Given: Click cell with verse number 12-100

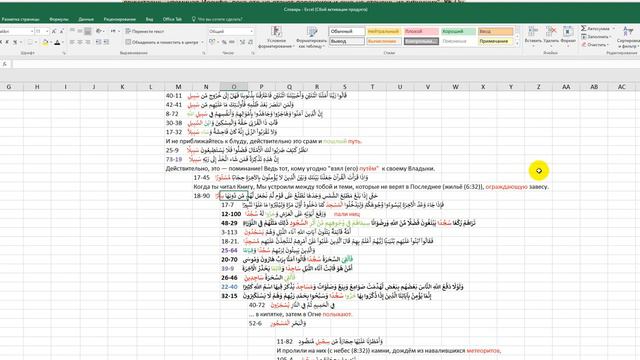Looking at the screenshot, I should pos(231,214).
